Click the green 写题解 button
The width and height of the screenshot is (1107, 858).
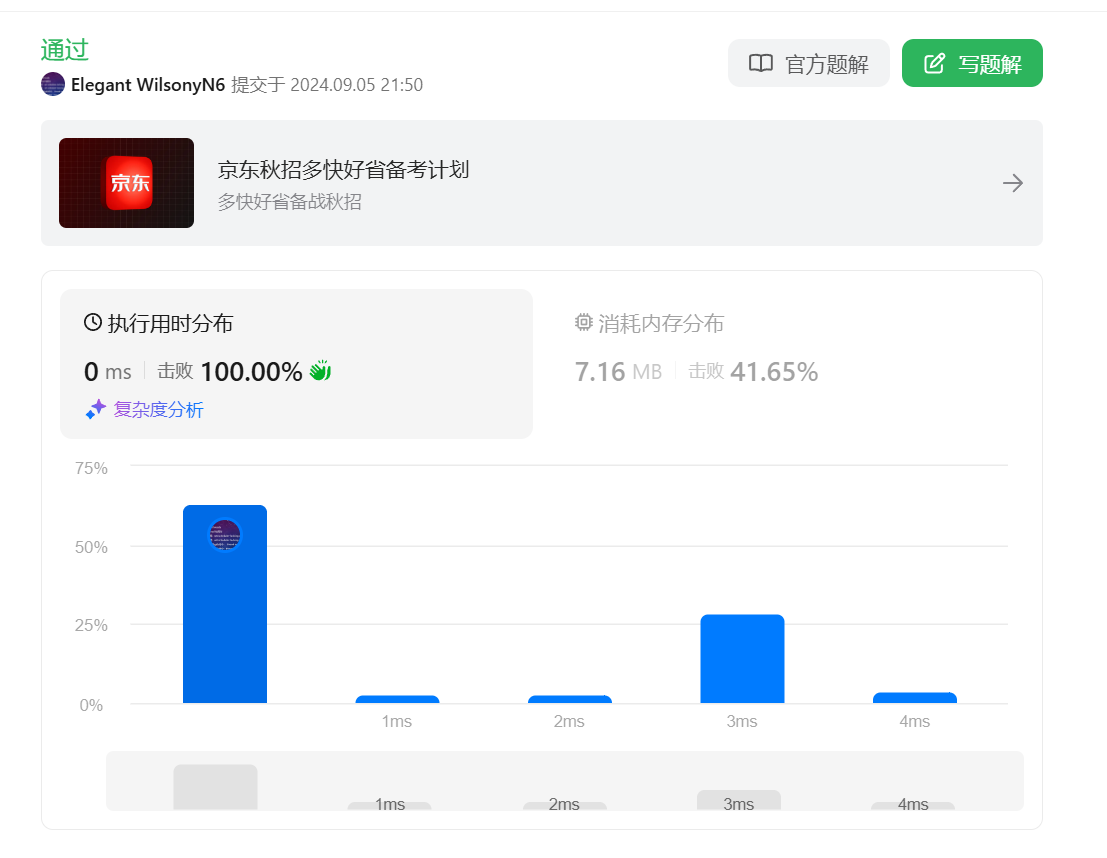coord(972,64)
